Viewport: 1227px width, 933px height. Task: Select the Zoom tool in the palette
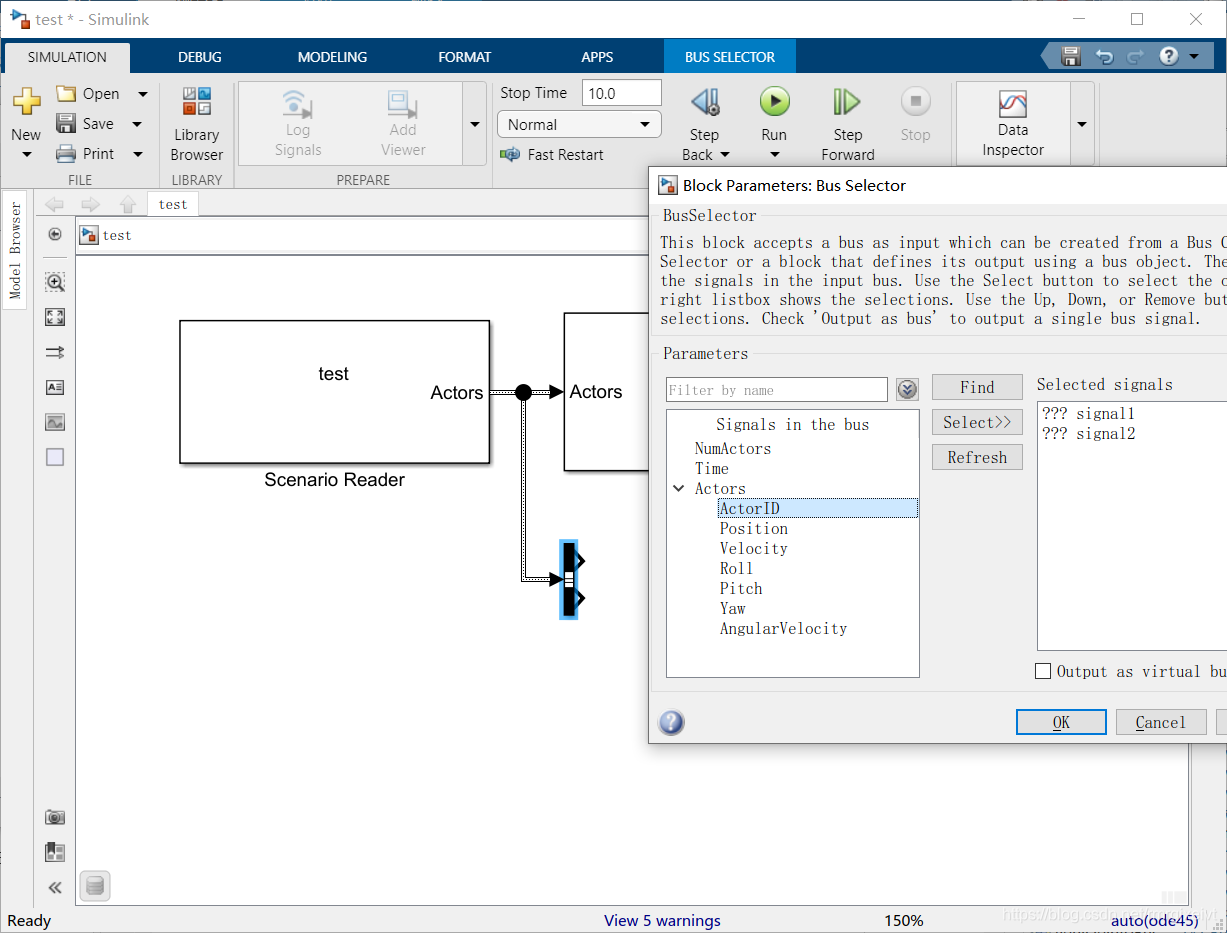55,282
